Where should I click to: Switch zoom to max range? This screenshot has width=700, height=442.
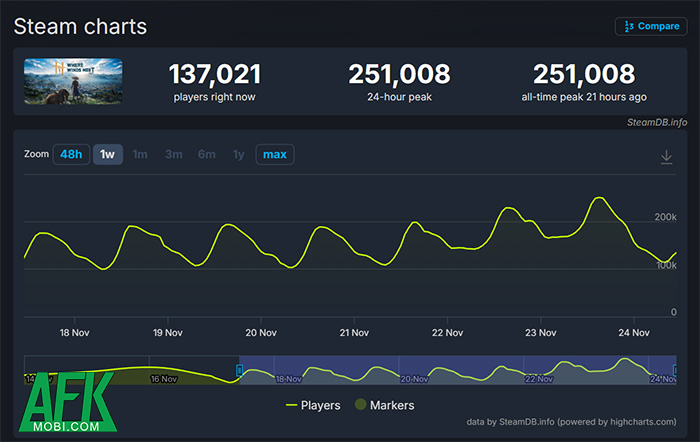click(x=275, y=154)
